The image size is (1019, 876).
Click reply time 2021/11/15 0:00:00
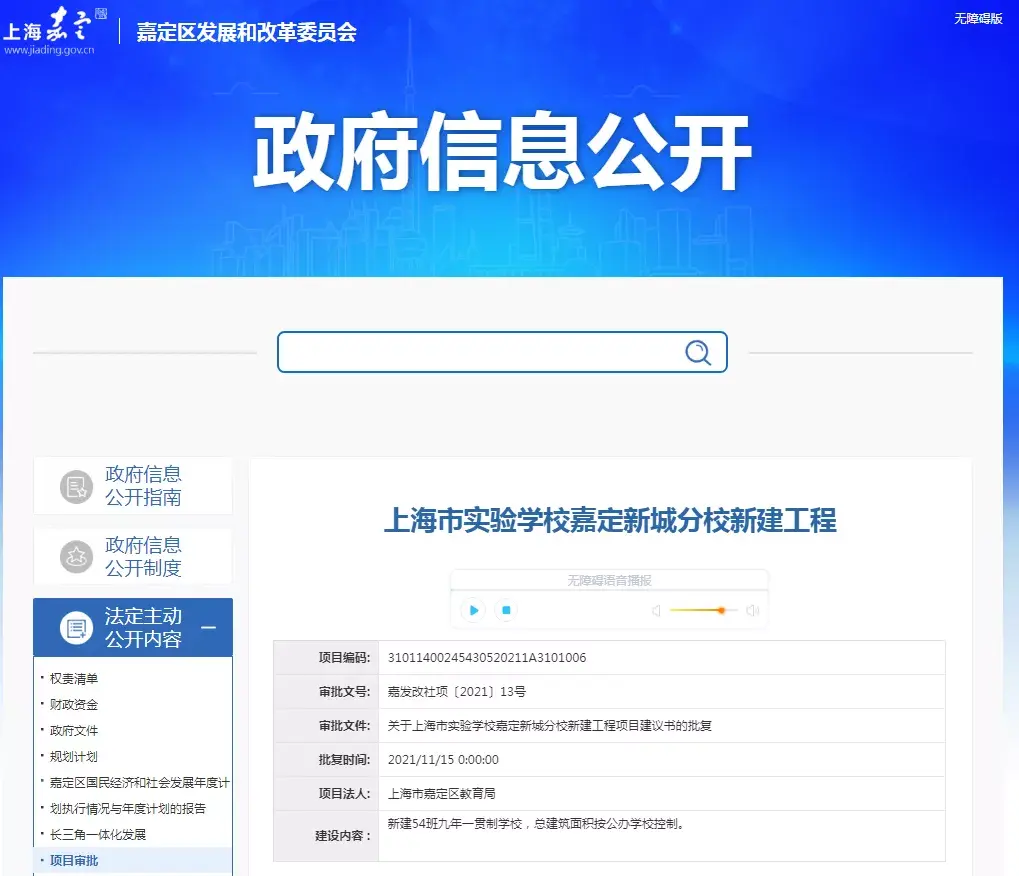click(443, 760)
